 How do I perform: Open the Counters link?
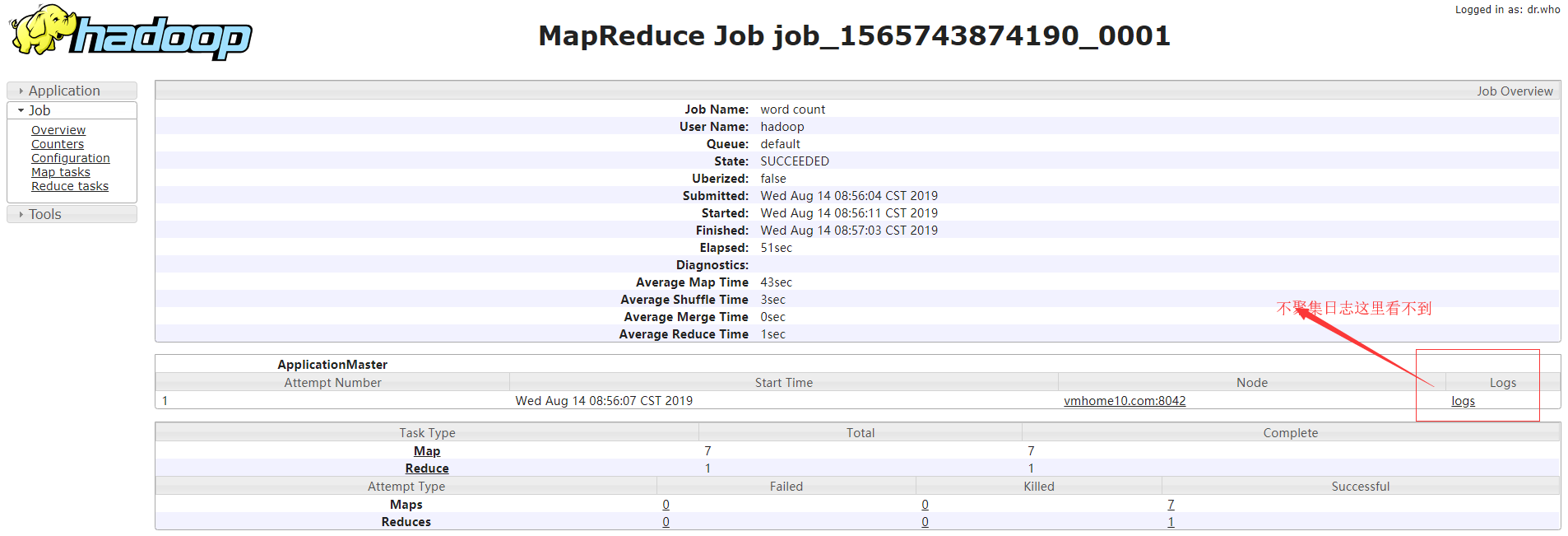coord(58,144)
